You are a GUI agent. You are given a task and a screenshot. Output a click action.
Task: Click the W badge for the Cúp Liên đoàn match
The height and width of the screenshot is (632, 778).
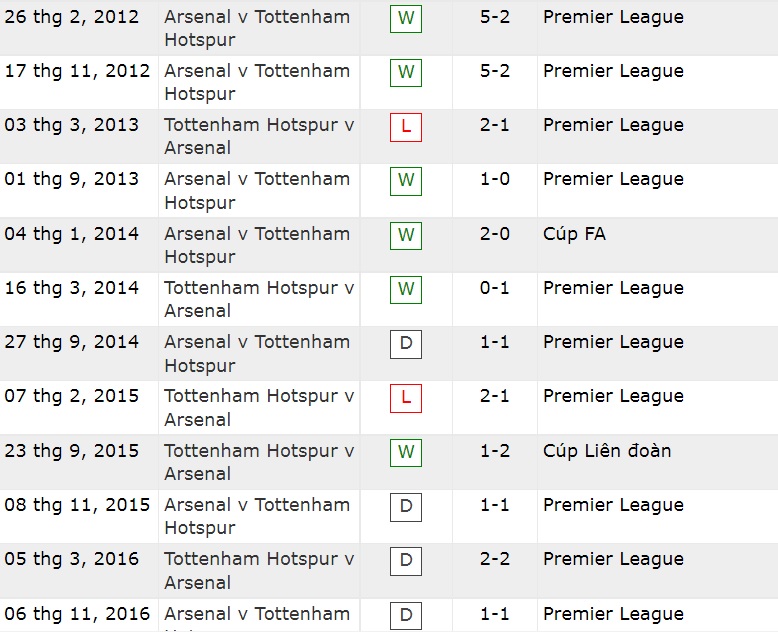pyautogui.click(x=405, y=451)
